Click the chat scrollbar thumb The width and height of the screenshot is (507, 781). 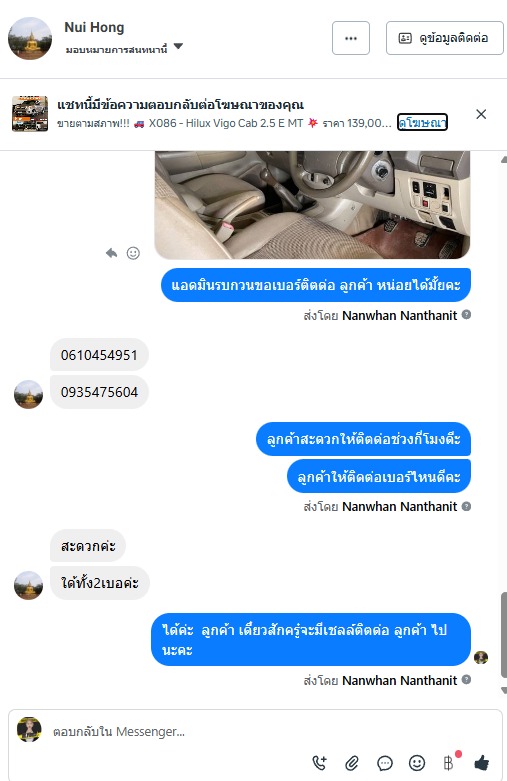[x=504, y=635]
